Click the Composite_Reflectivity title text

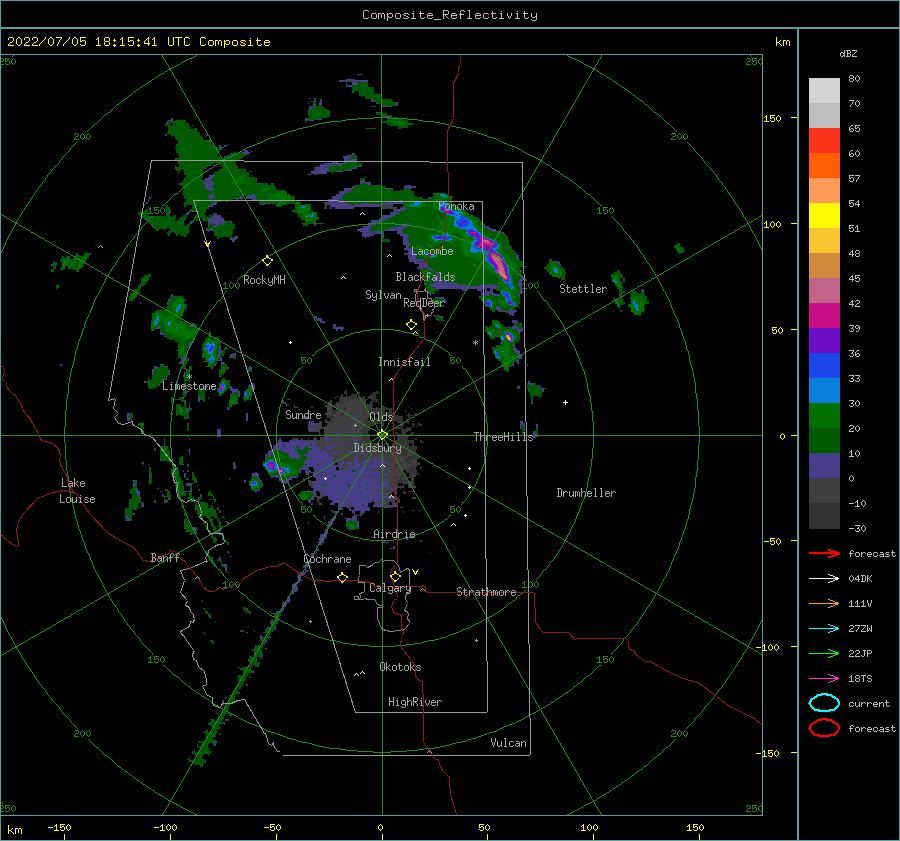(x=449, y=15)
